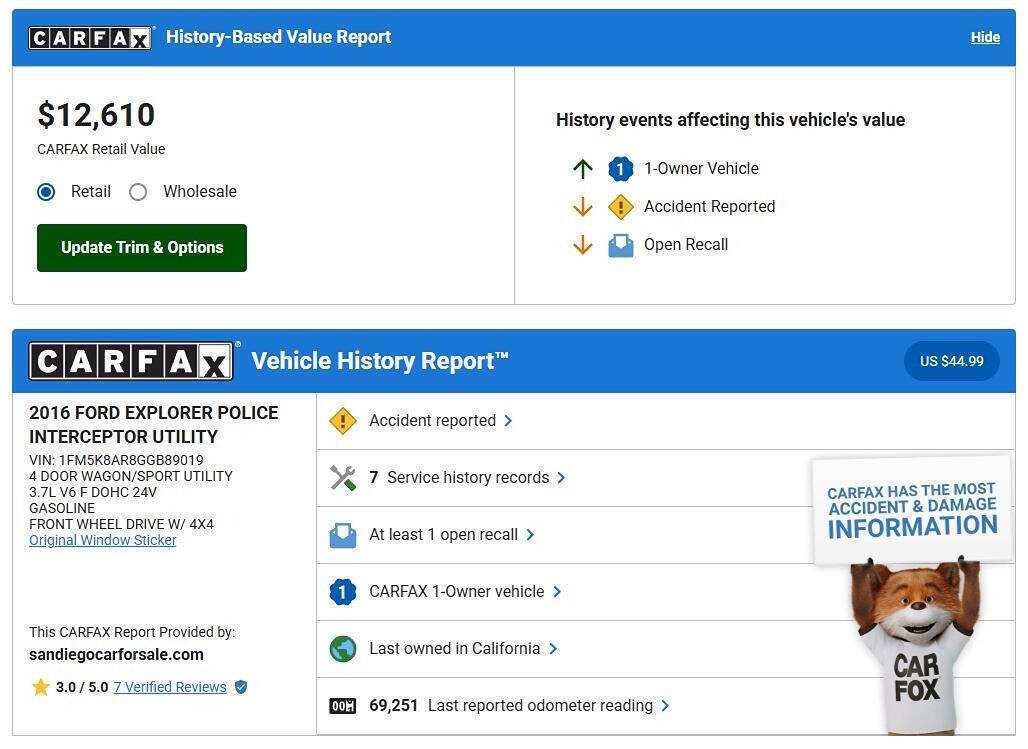1028x749 pixels.
Task: Select the Wholesale radio button
Action: coord(138,192)
